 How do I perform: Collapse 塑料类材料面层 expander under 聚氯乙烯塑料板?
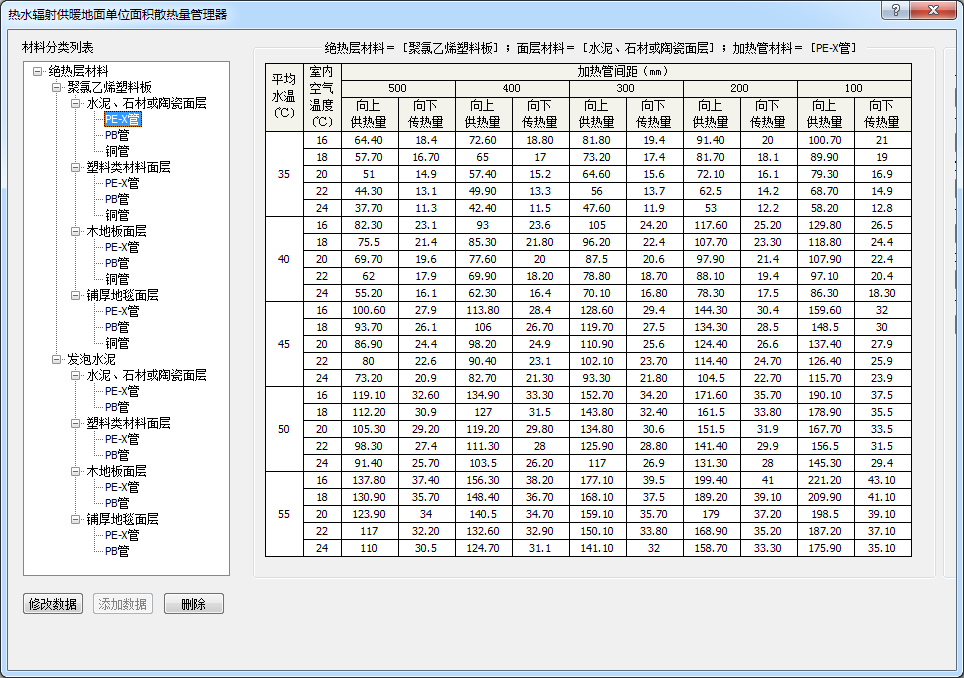pyautogui.click(x=76, y=167)
